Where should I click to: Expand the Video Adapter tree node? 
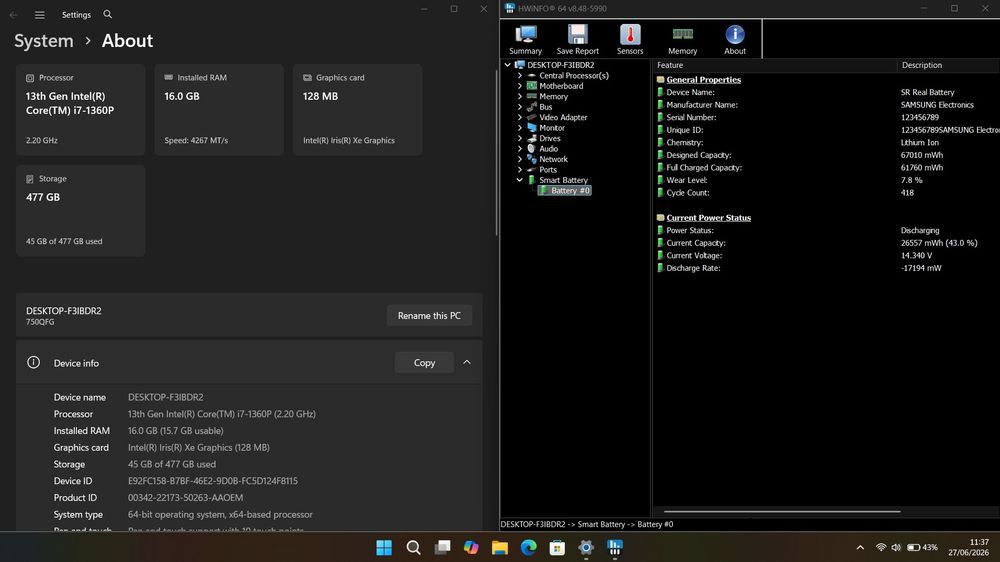tap(520, 117)
